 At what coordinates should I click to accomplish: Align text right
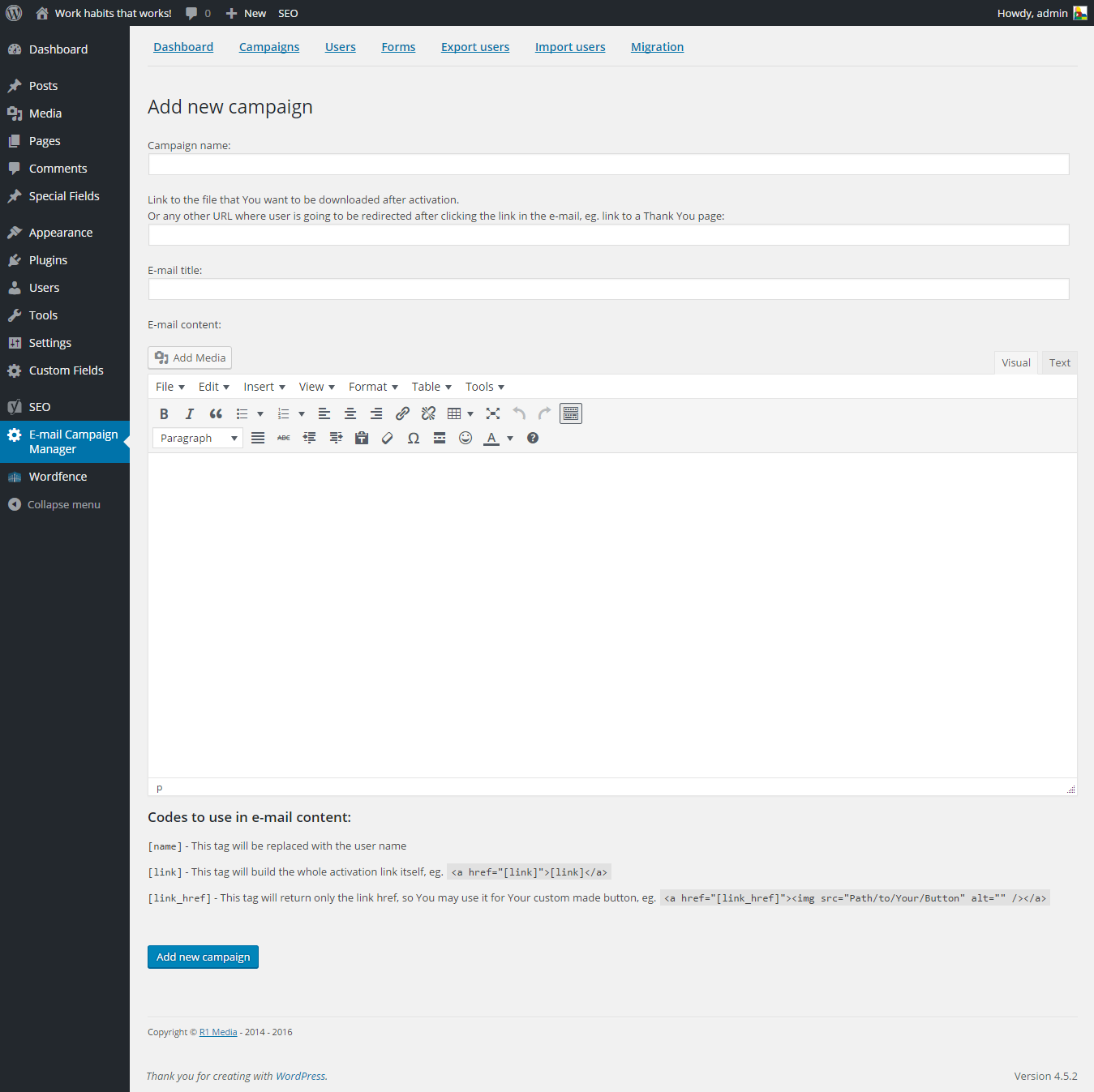[376, 413]
